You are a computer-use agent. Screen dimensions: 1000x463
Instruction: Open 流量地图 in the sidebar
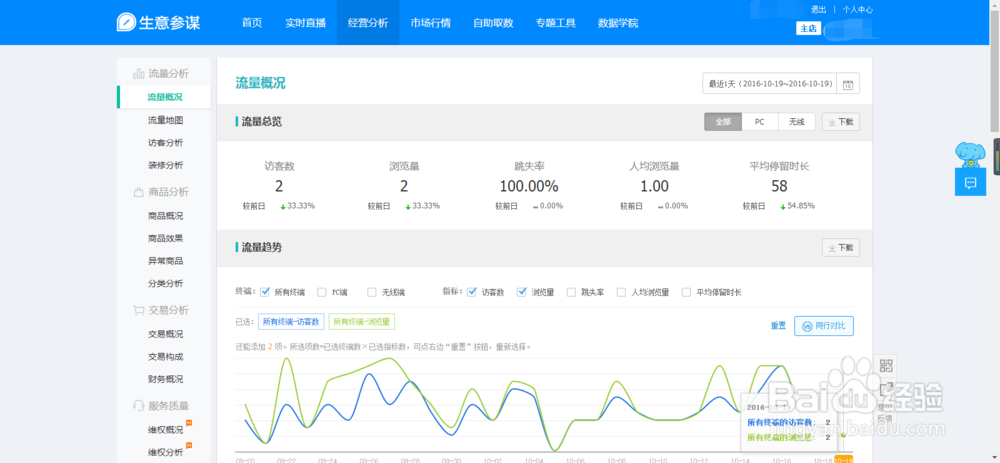click(166, 120)
